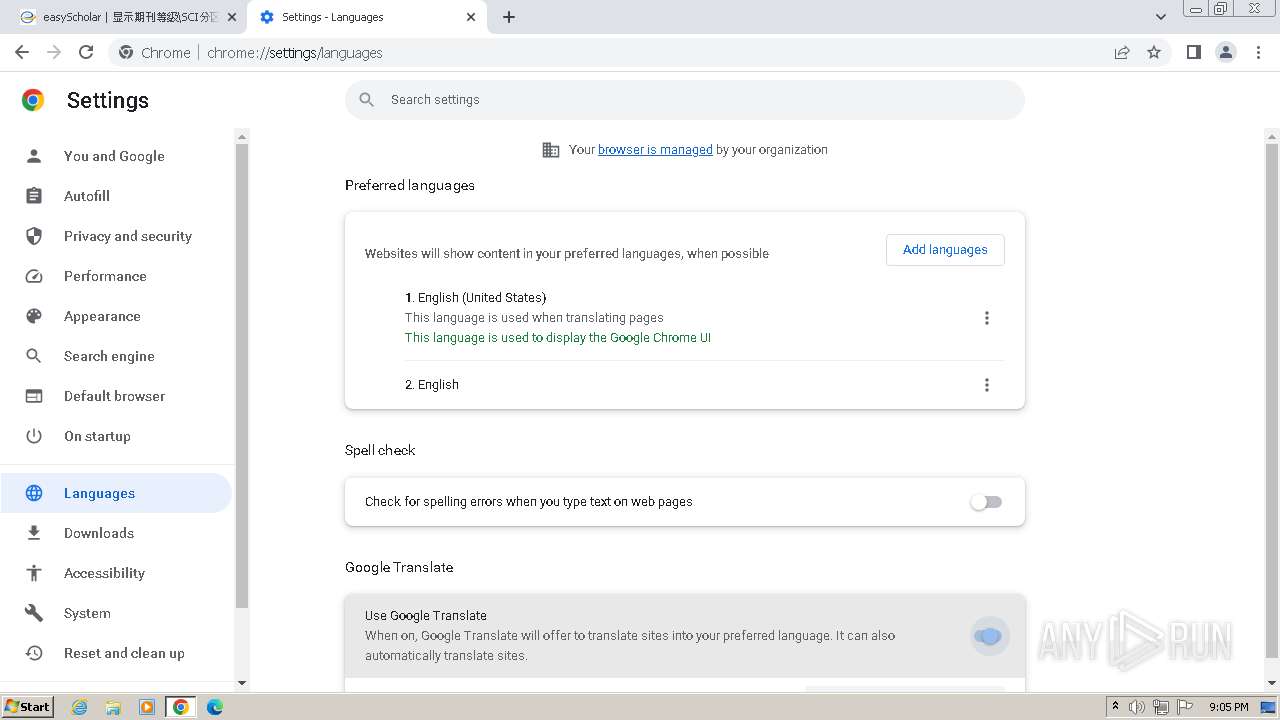Click the 'Preferred languages' heading

tap(410, 185)
